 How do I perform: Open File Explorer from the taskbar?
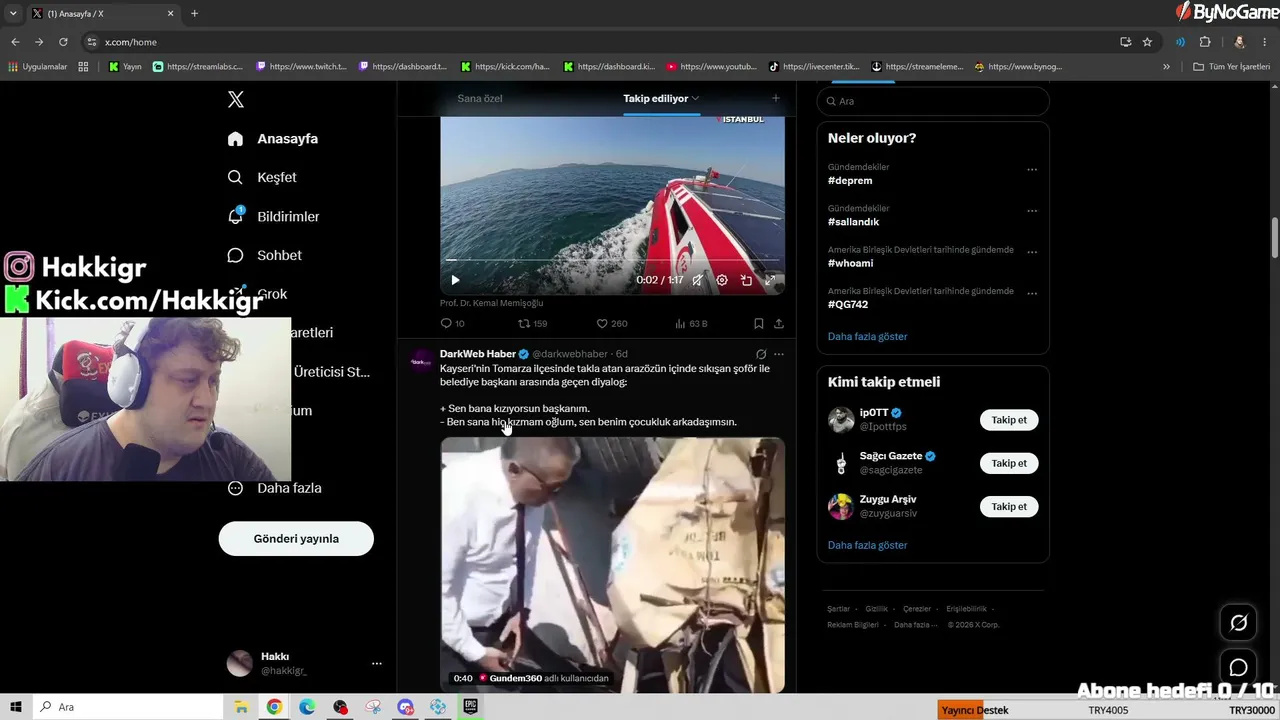(x=241, y=707)
